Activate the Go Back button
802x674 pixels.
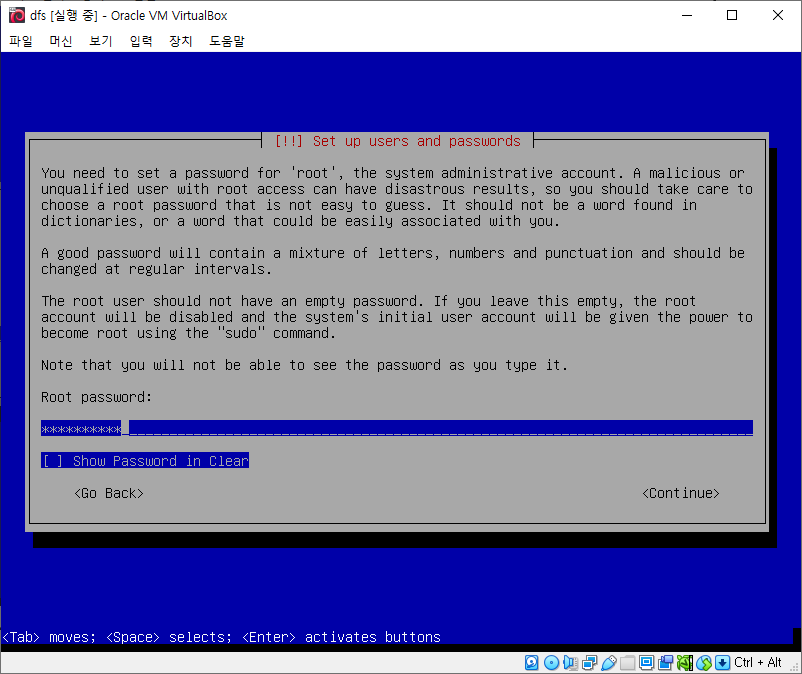[108, 493]
